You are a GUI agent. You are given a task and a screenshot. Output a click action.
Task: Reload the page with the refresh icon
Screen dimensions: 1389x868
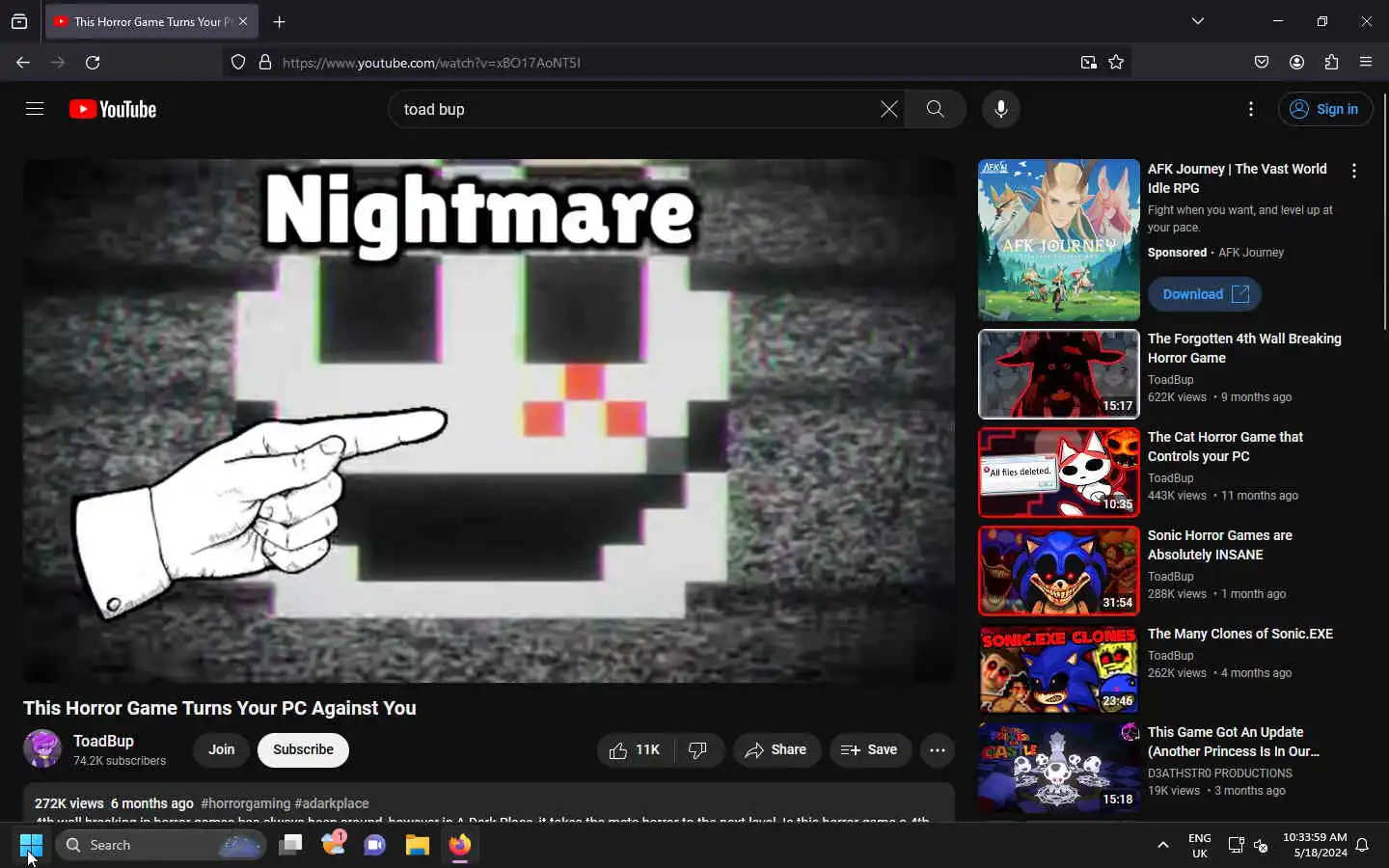click(93, 63)
